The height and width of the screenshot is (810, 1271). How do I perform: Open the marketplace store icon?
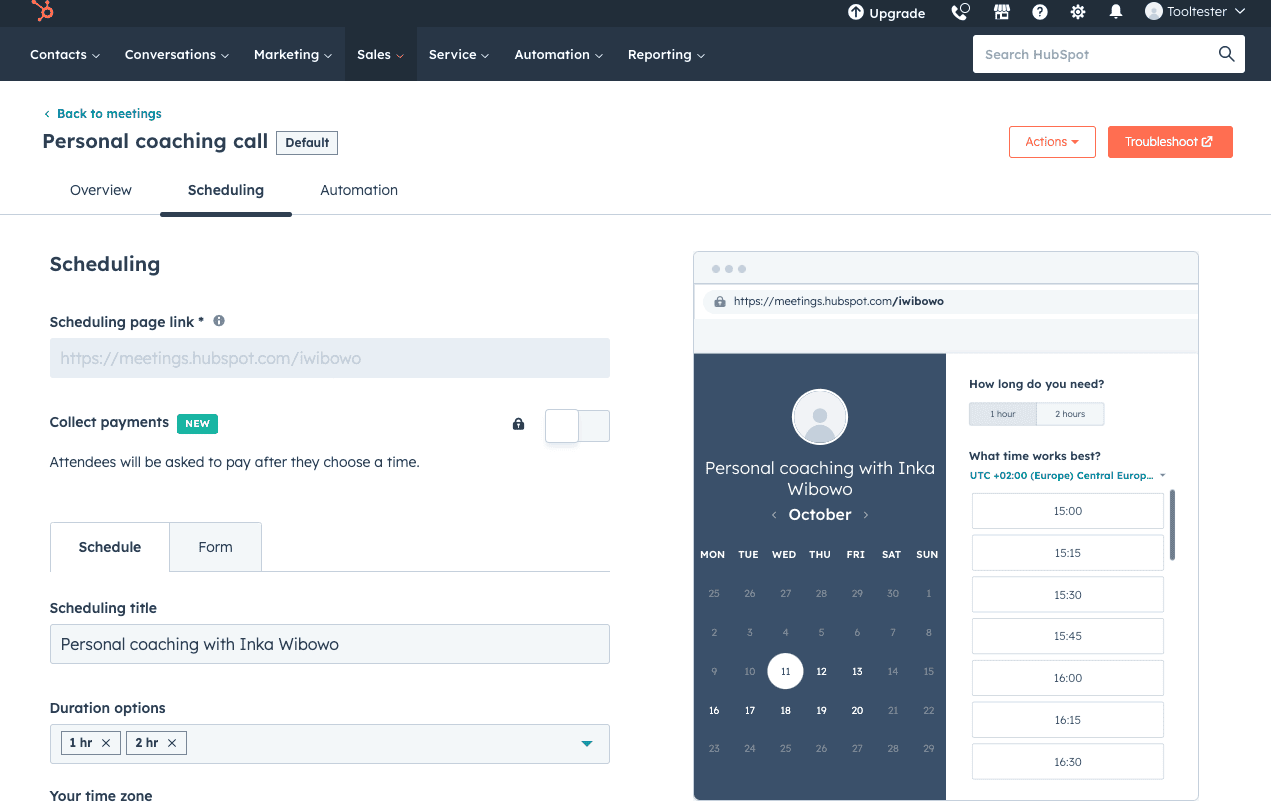point(1002,12)
